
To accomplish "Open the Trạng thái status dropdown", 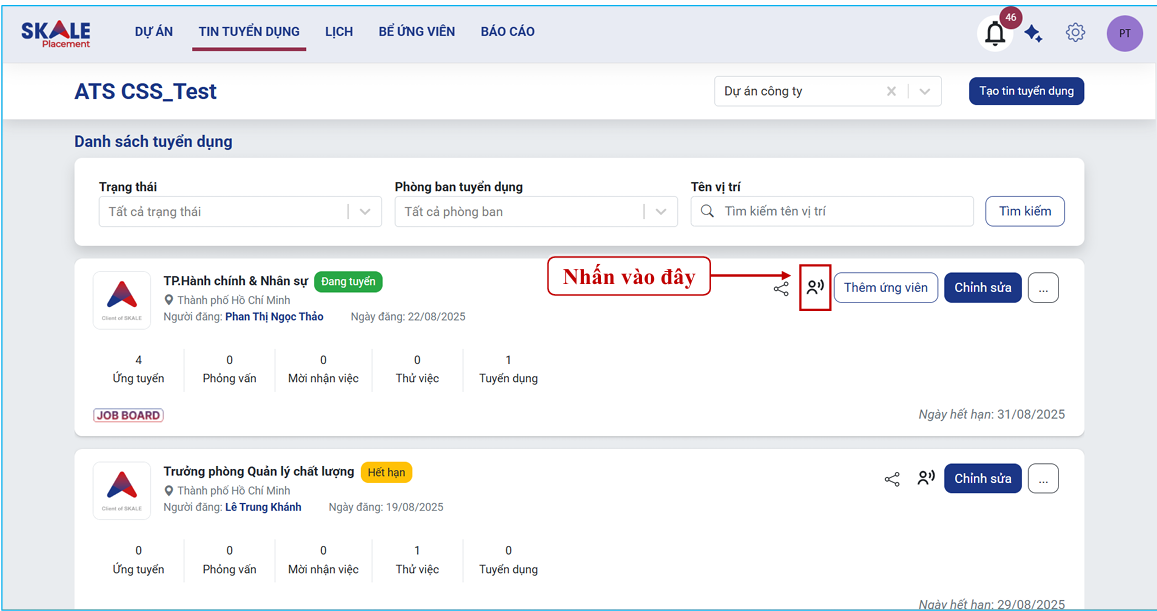I will [x=240, y=212].
